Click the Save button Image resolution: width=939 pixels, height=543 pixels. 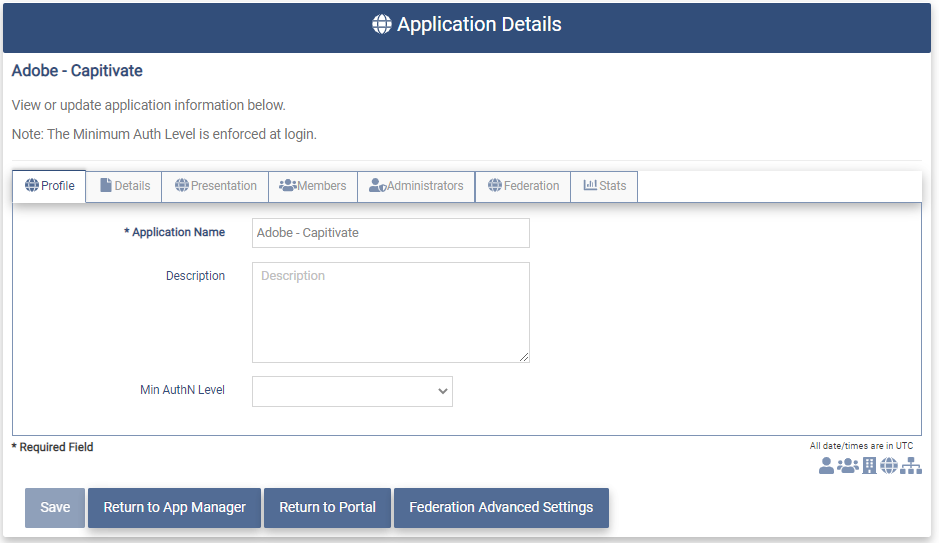55,508
